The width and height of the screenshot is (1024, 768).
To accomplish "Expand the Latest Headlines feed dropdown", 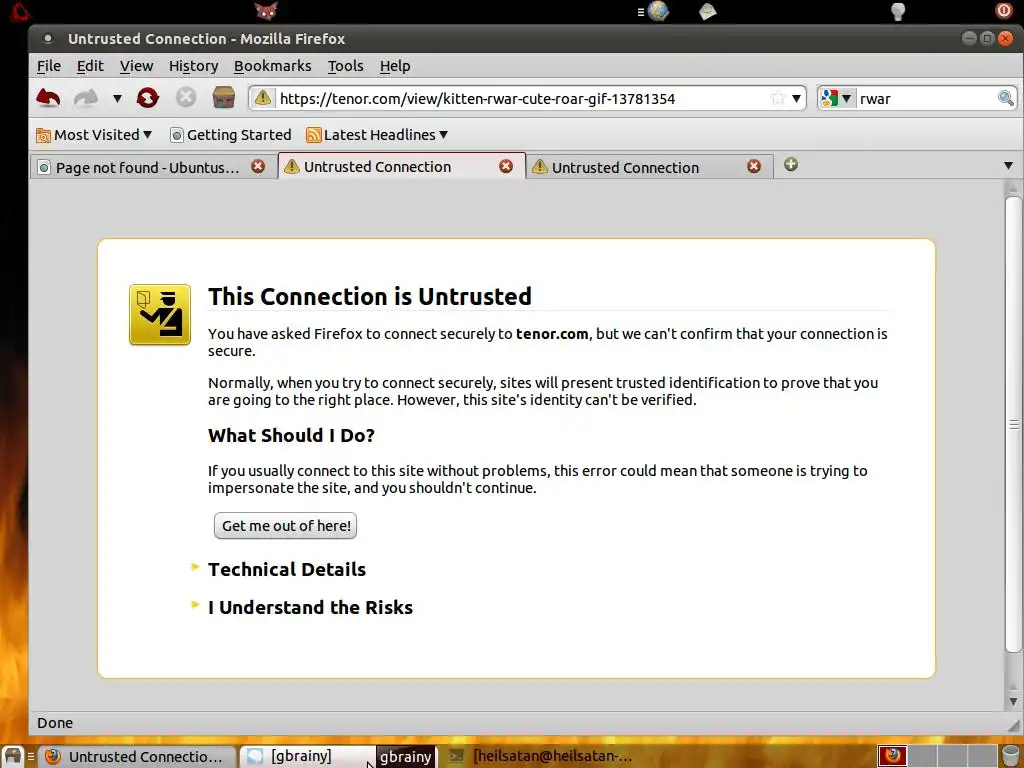I will click(x=377, y=135).
